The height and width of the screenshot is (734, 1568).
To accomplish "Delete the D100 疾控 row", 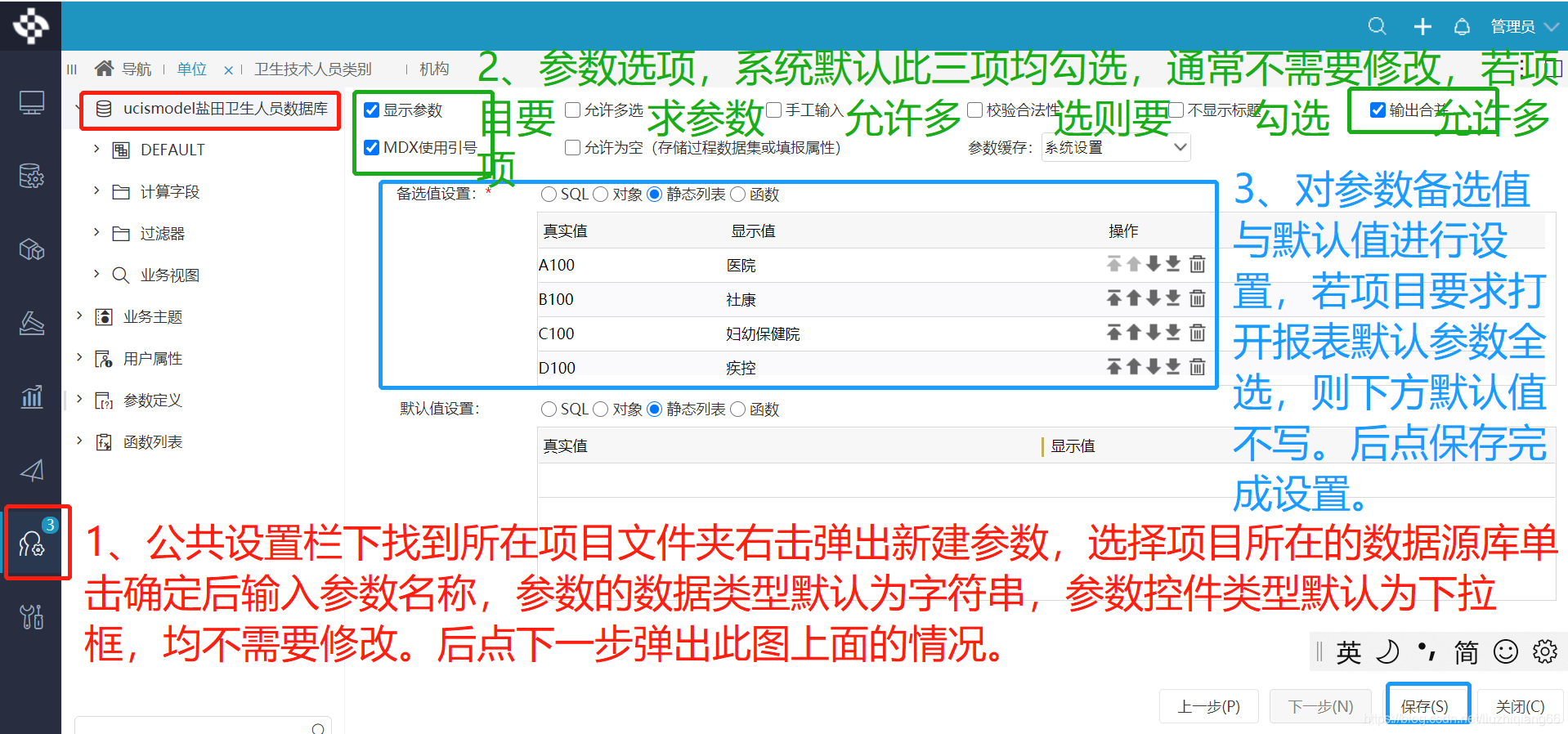I will click(1197, 367).
